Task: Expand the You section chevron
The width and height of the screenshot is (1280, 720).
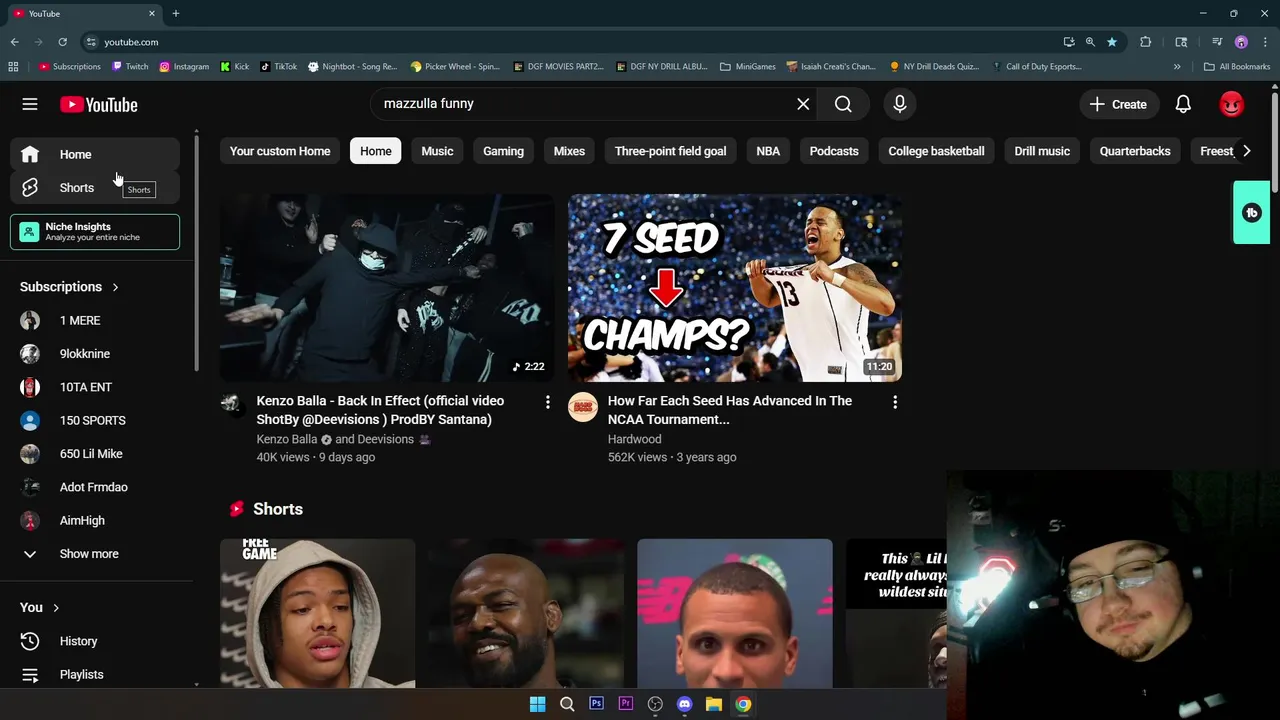Action: (x=56, y=608)
